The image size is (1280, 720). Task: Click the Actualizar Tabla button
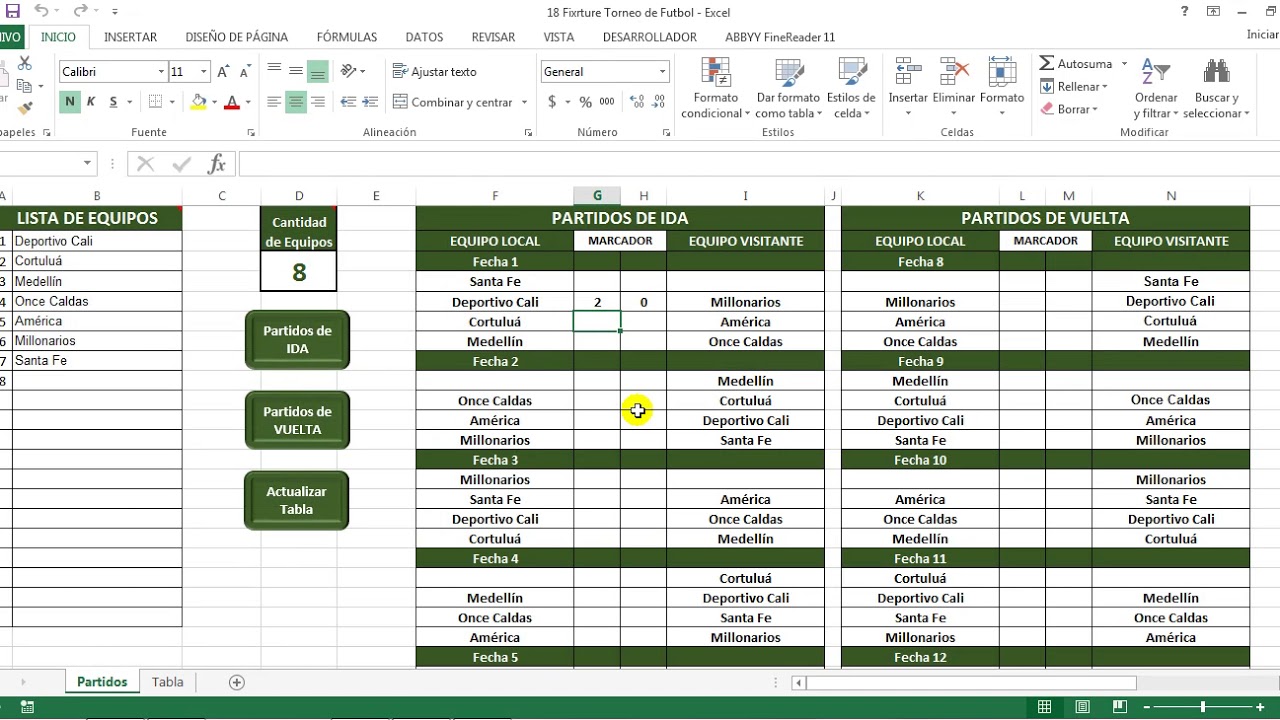tap(297, 500)
